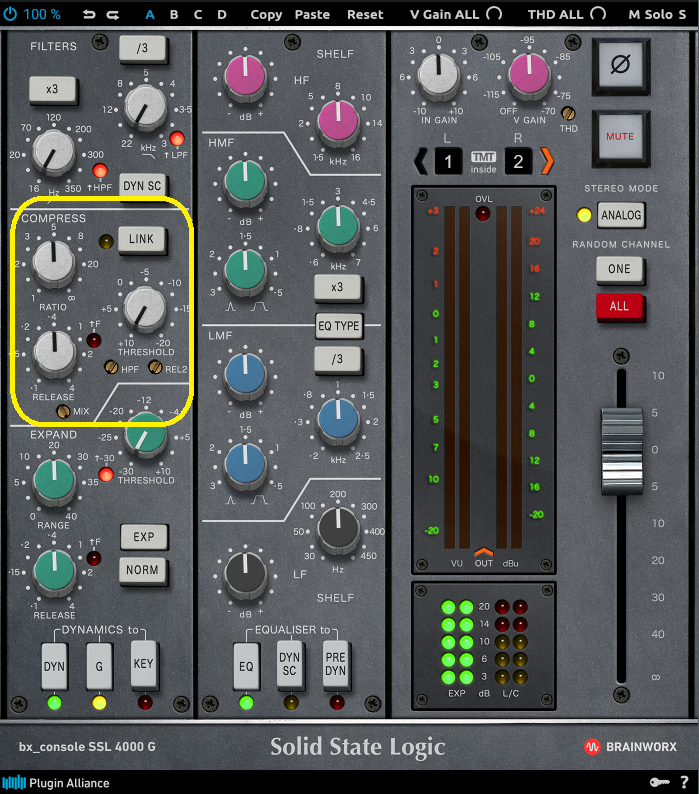Click random channel ALL red button
The width and height of the screenshot is (699, 794).
pyautogui.click(x=619, y=306)
